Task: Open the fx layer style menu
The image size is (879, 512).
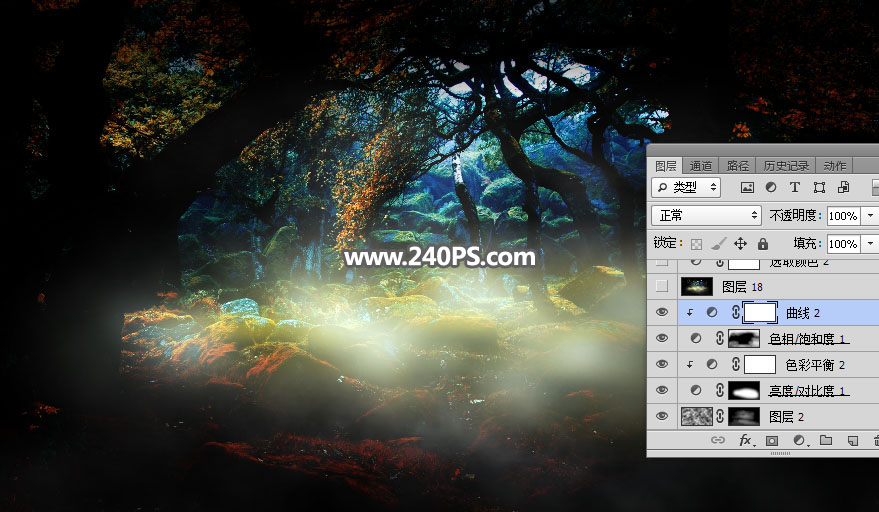Action: [746, 440]
